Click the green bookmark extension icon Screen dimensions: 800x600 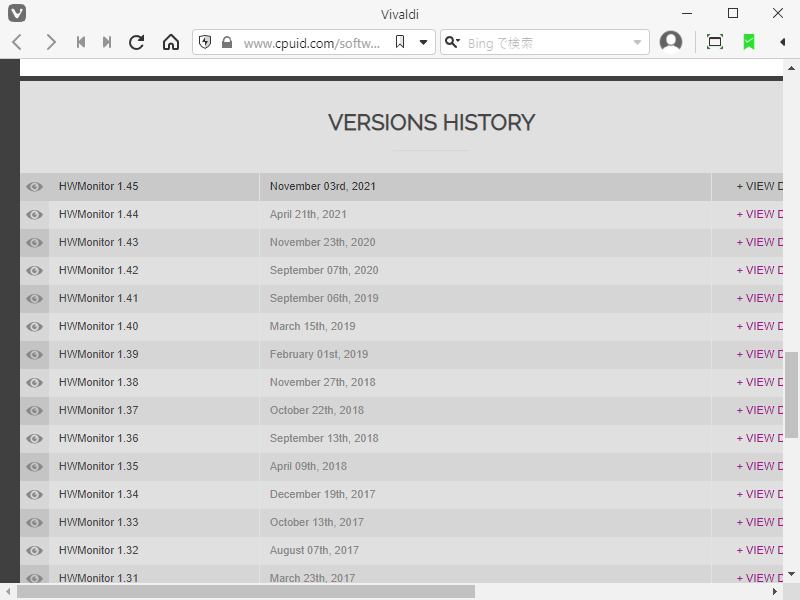(x=748, y=42)
